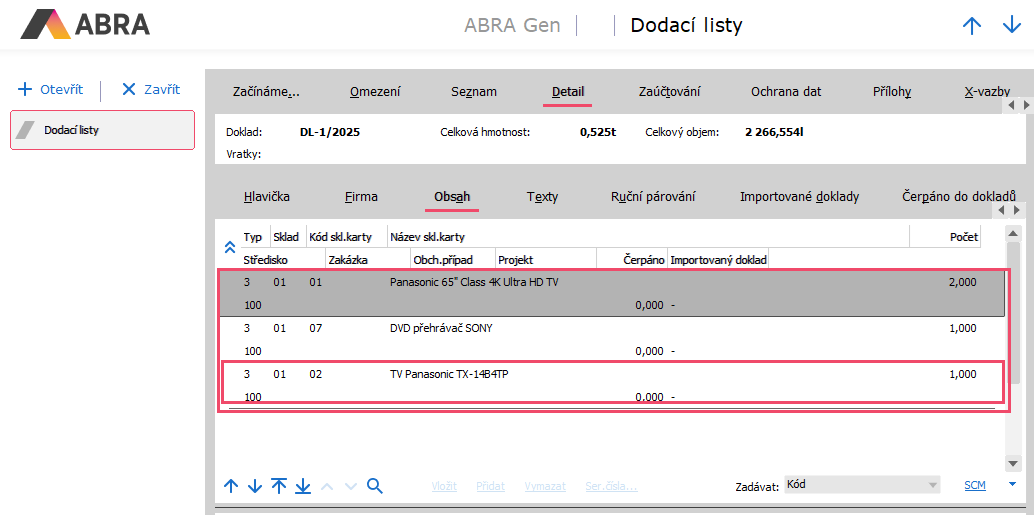Screen dimensions: 1034x515
Task: Select row DVD přehrávač SONY
Action: [611, 339]
